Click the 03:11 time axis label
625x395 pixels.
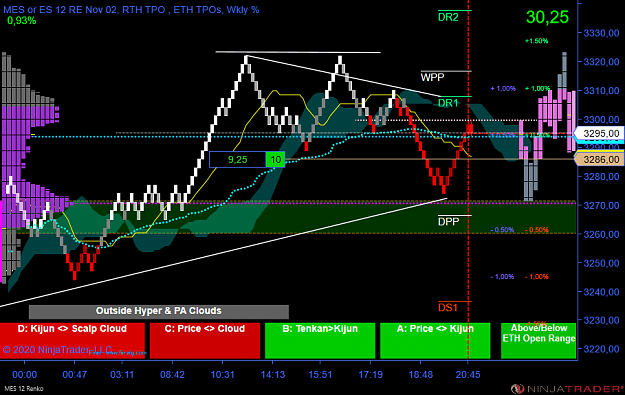122,375
